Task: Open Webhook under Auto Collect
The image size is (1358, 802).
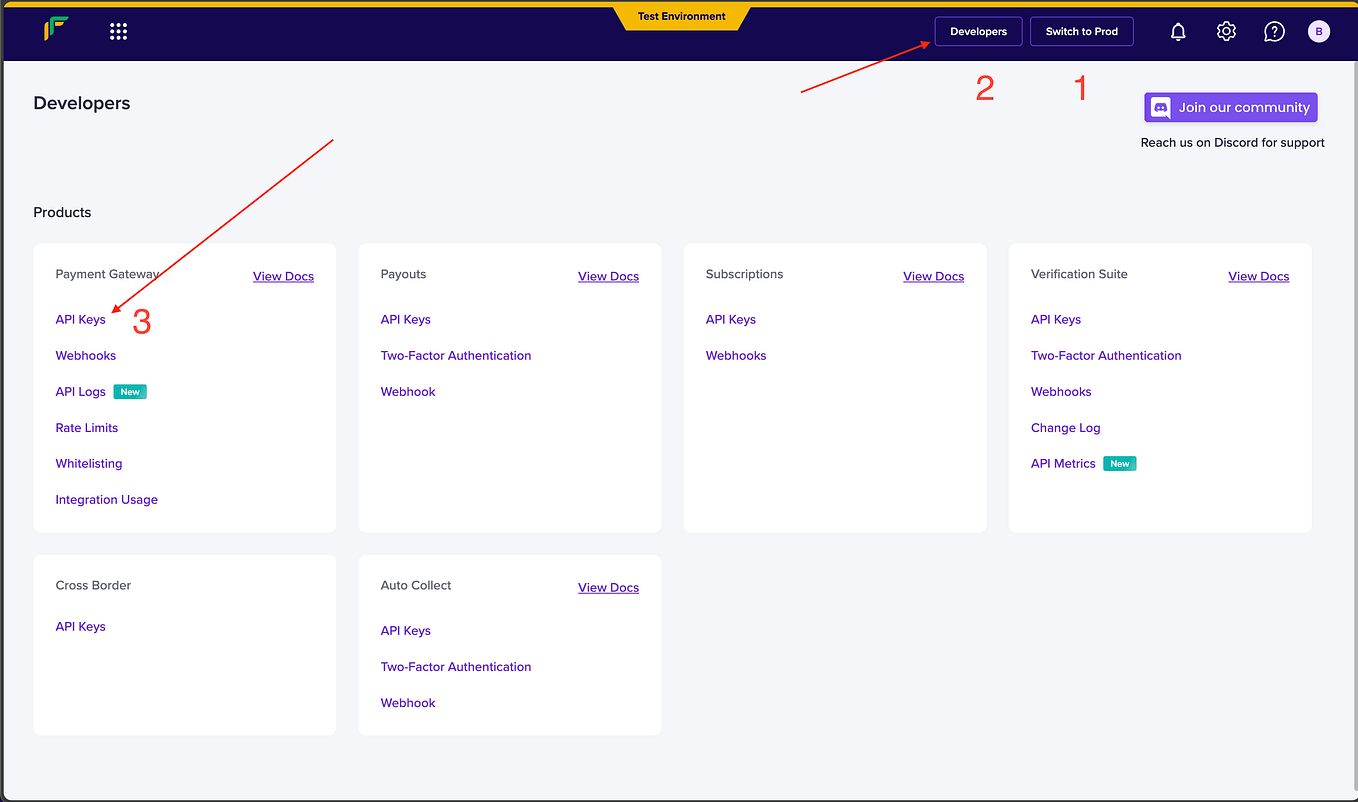Action: 407,702
